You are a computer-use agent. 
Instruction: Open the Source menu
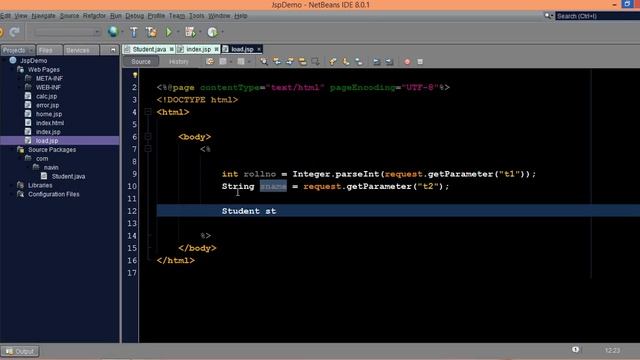pos(69,16)
